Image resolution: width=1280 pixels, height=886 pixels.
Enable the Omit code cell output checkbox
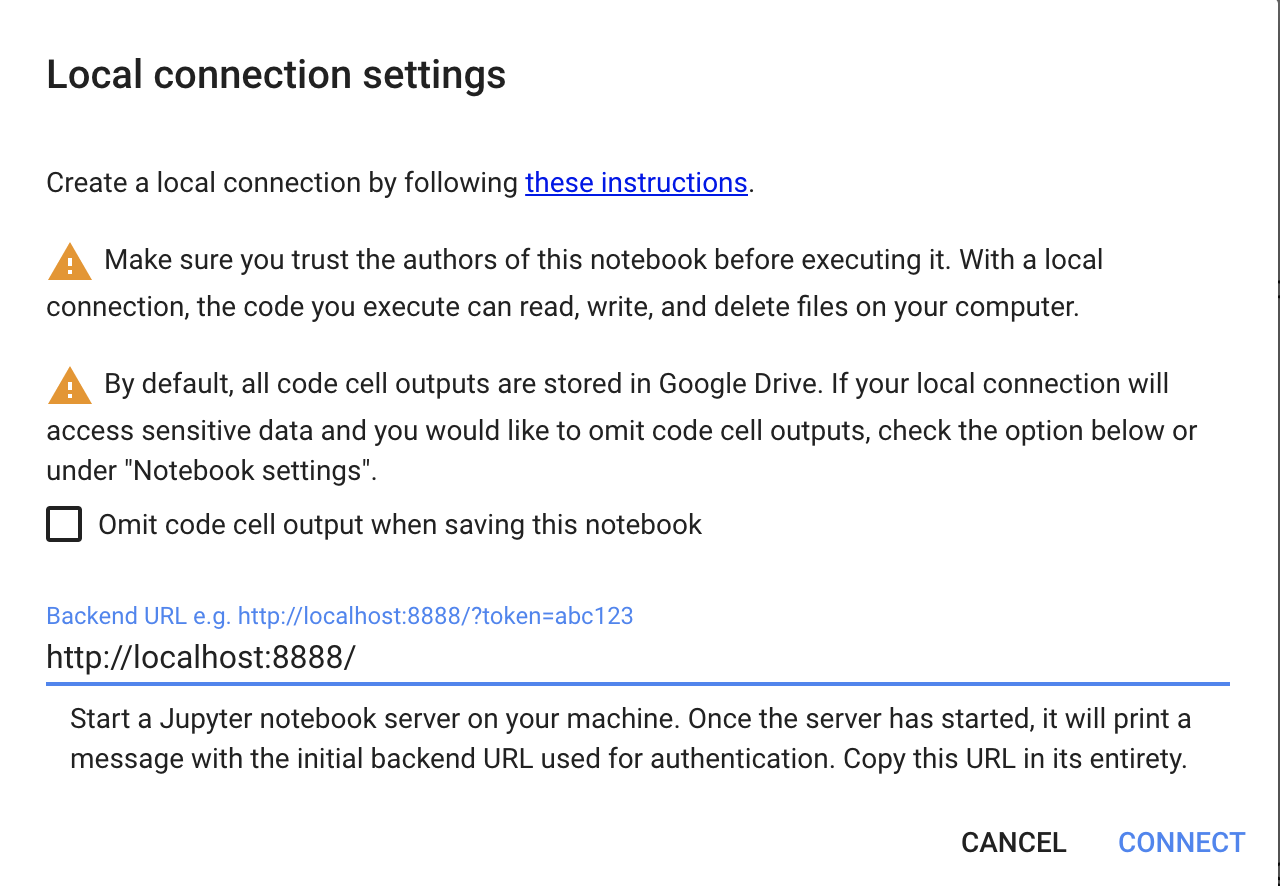[x=64, y=524]
